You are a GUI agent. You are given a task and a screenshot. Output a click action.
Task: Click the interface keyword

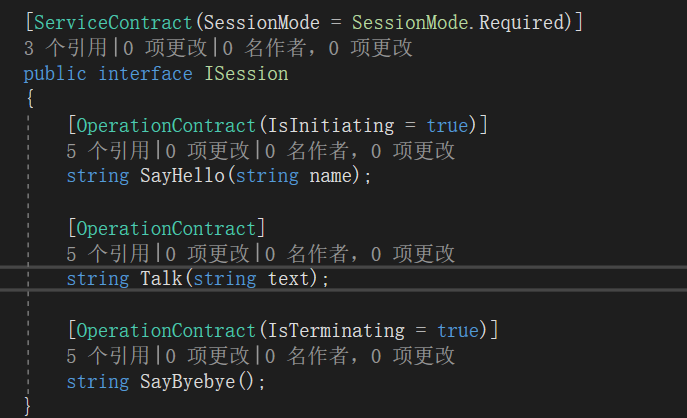[x=147, y=74]
